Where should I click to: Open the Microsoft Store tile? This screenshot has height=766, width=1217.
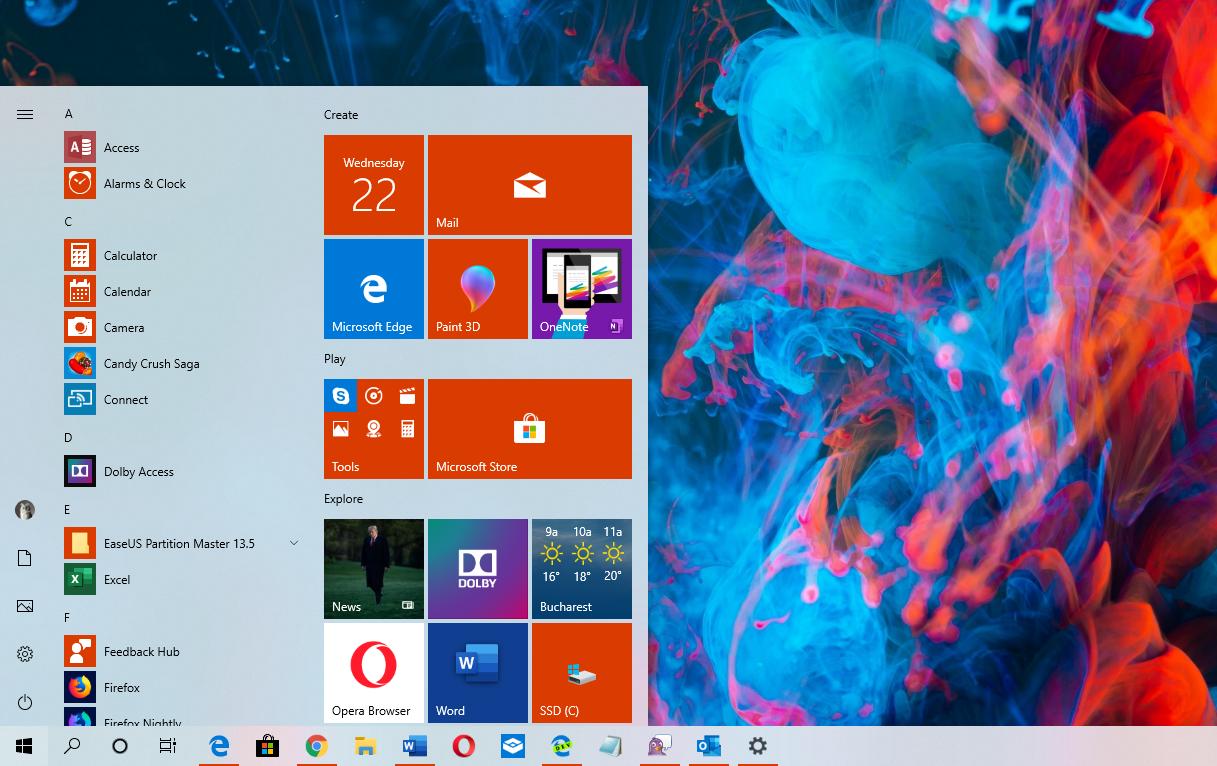point(530,429)
